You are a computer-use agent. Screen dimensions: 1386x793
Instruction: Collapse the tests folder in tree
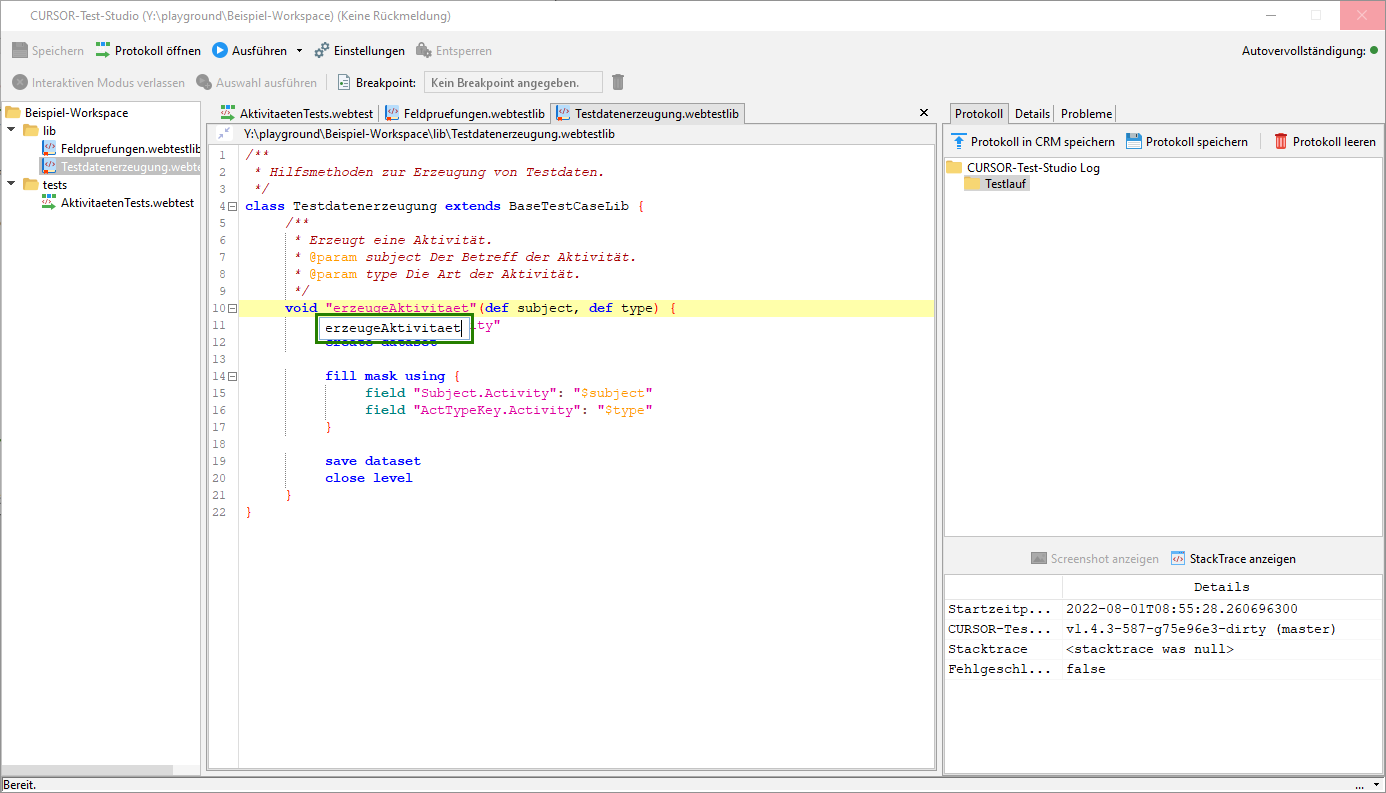click(11, 185)
